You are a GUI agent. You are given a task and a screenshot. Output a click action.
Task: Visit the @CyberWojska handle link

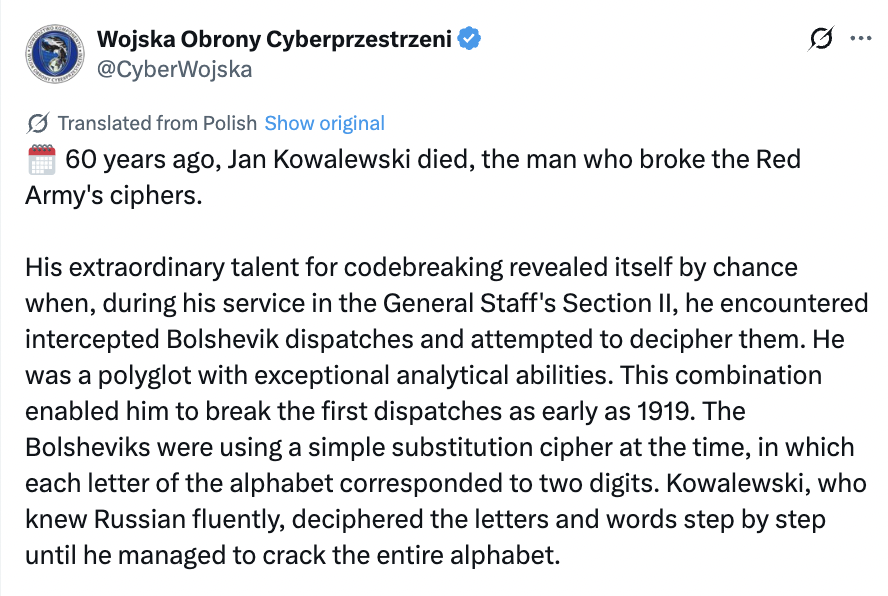tap(174, 69)
